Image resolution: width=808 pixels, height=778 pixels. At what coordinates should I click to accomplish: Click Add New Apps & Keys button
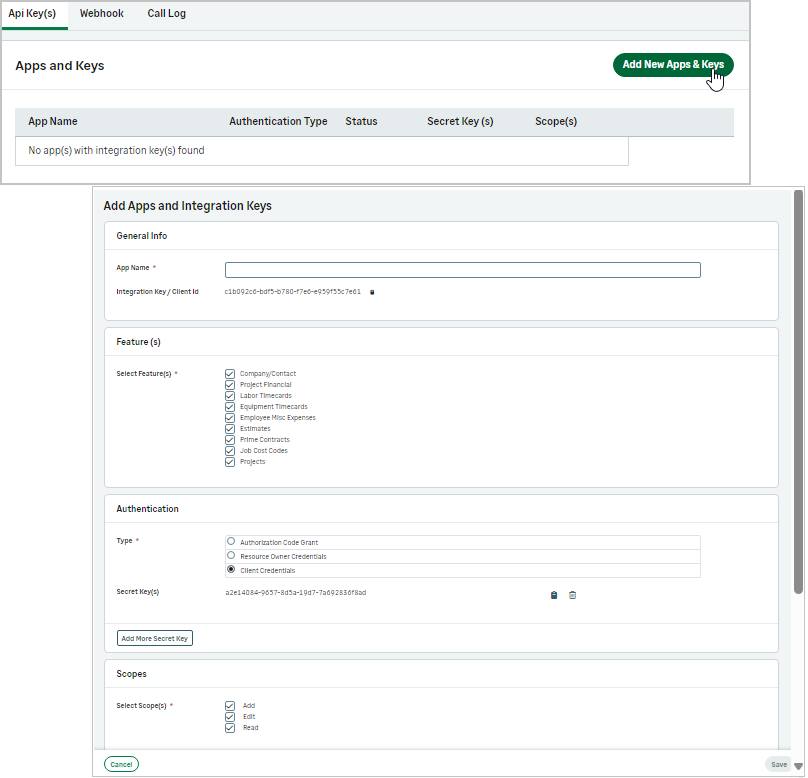[x=673, y=65]
